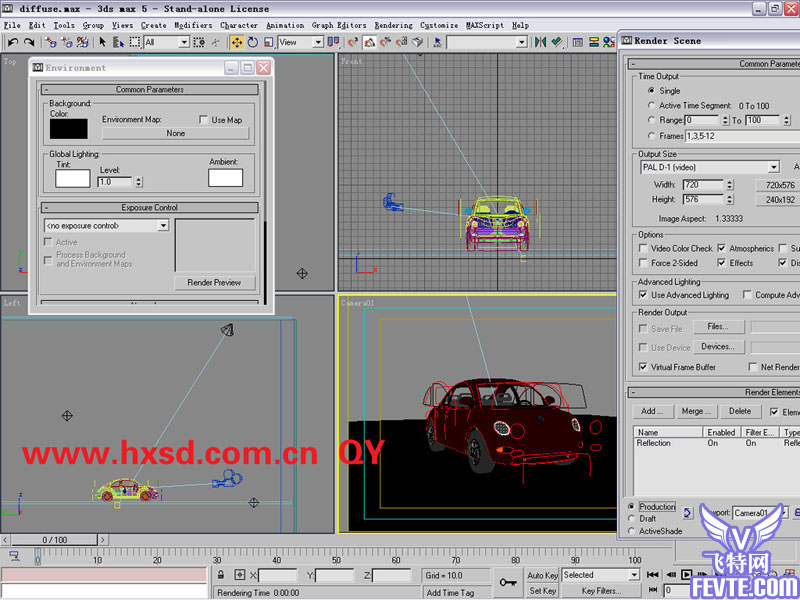Click the Align tool icon
Viewport: 800px width, 600px height.
click(557, 42)
